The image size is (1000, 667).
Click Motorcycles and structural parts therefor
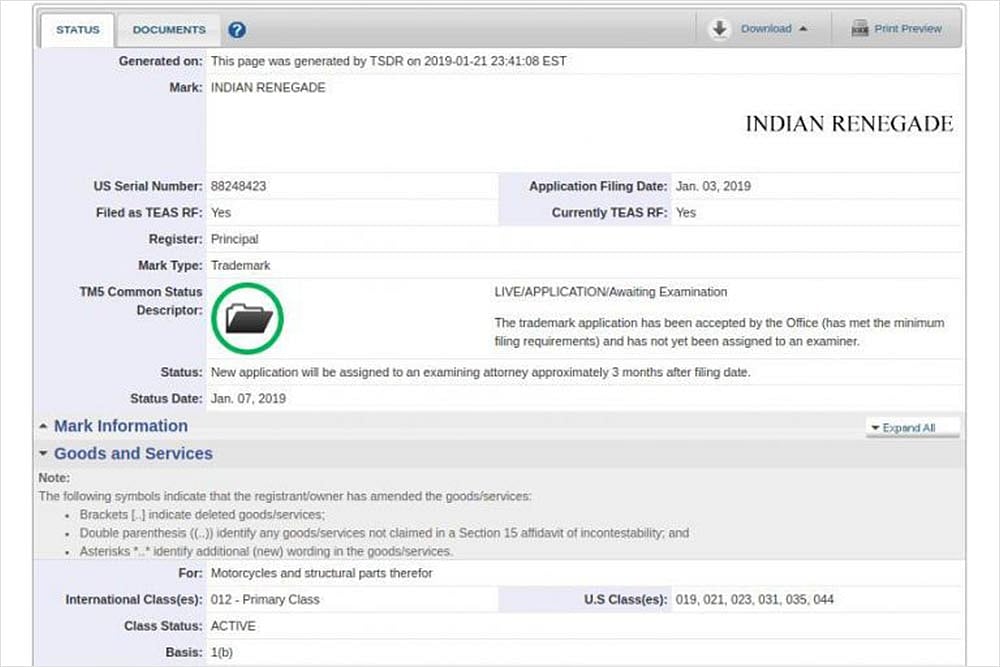point(321,573)
